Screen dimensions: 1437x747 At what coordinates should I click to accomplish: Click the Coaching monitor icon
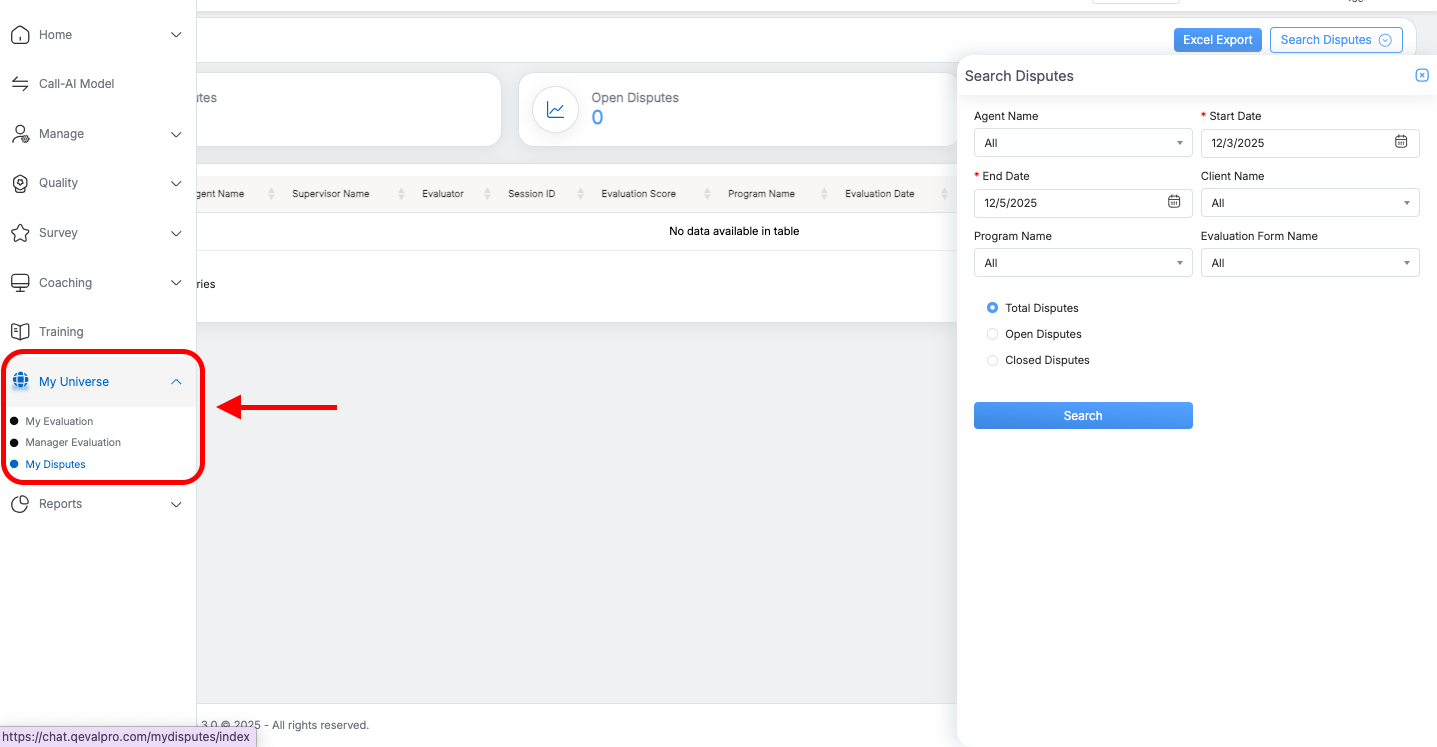coord(20,283)
